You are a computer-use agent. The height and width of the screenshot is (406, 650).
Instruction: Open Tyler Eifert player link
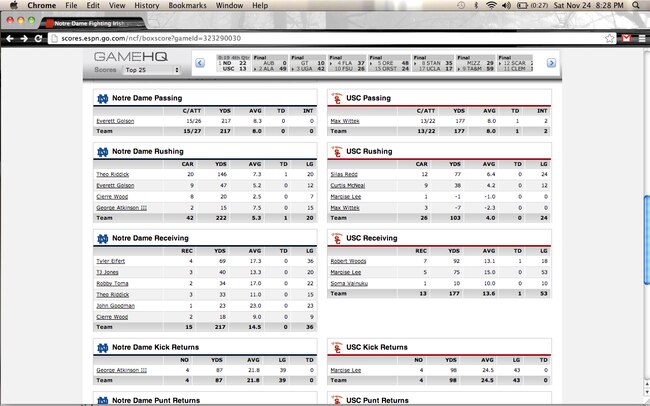tap(111, 261)
